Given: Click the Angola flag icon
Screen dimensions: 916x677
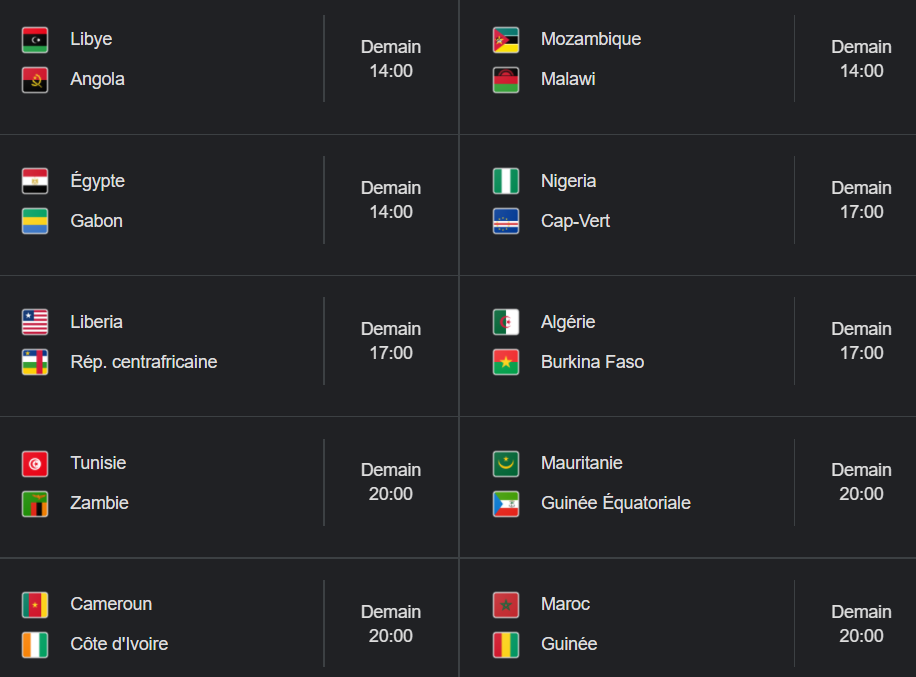Looking at the screenshot, I should (x=35, y=80).
